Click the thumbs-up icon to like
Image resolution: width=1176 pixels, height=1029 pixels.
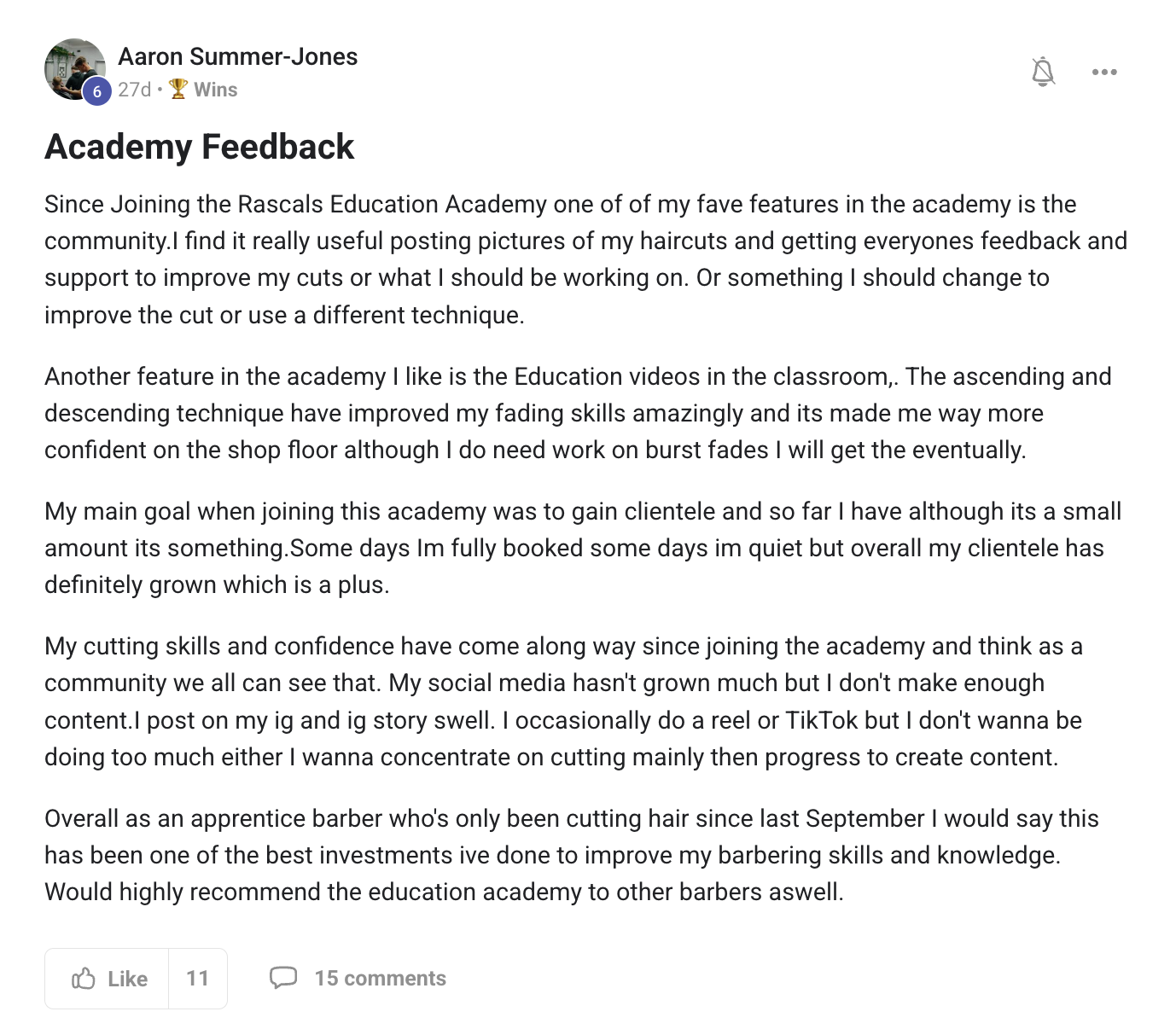pos(84,978)
